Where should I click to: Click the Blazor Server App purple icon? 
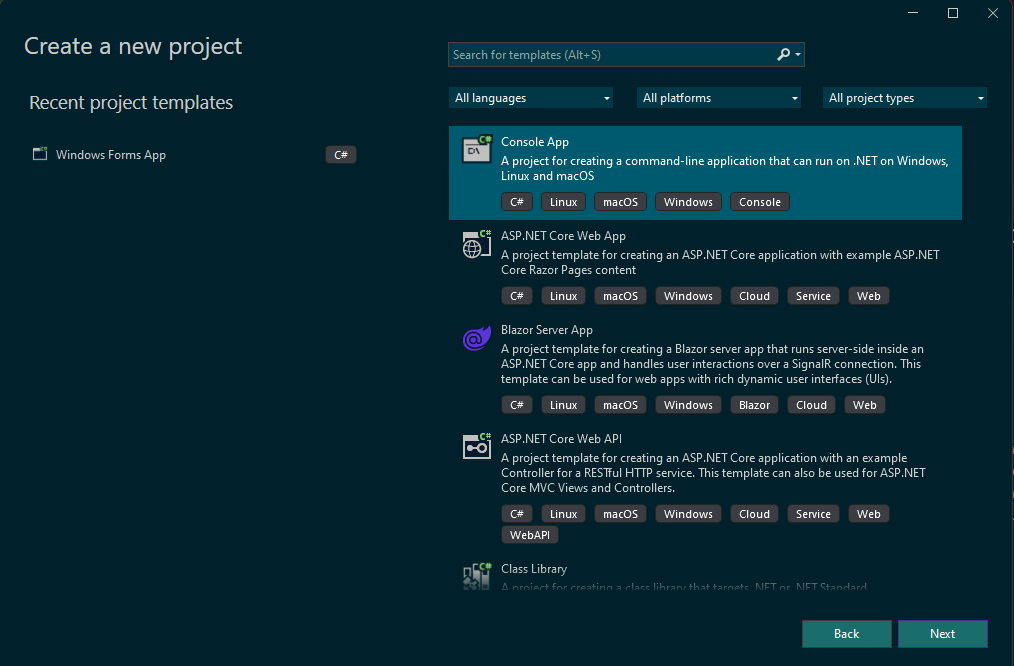(477, 338)
